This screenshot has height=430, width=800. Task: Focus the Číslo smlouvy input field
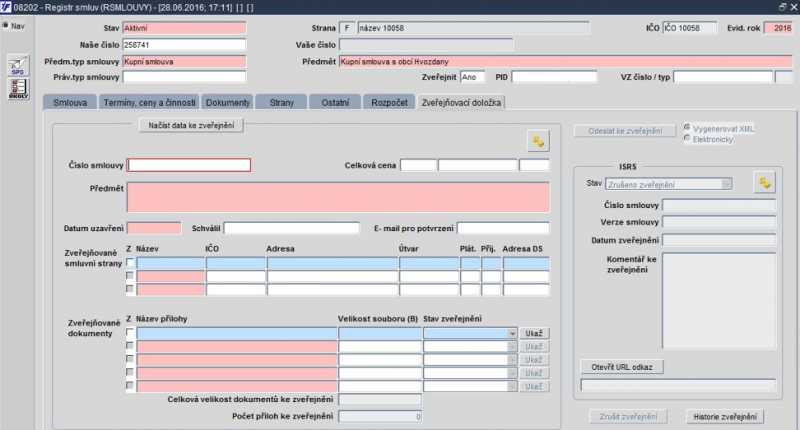189,165
